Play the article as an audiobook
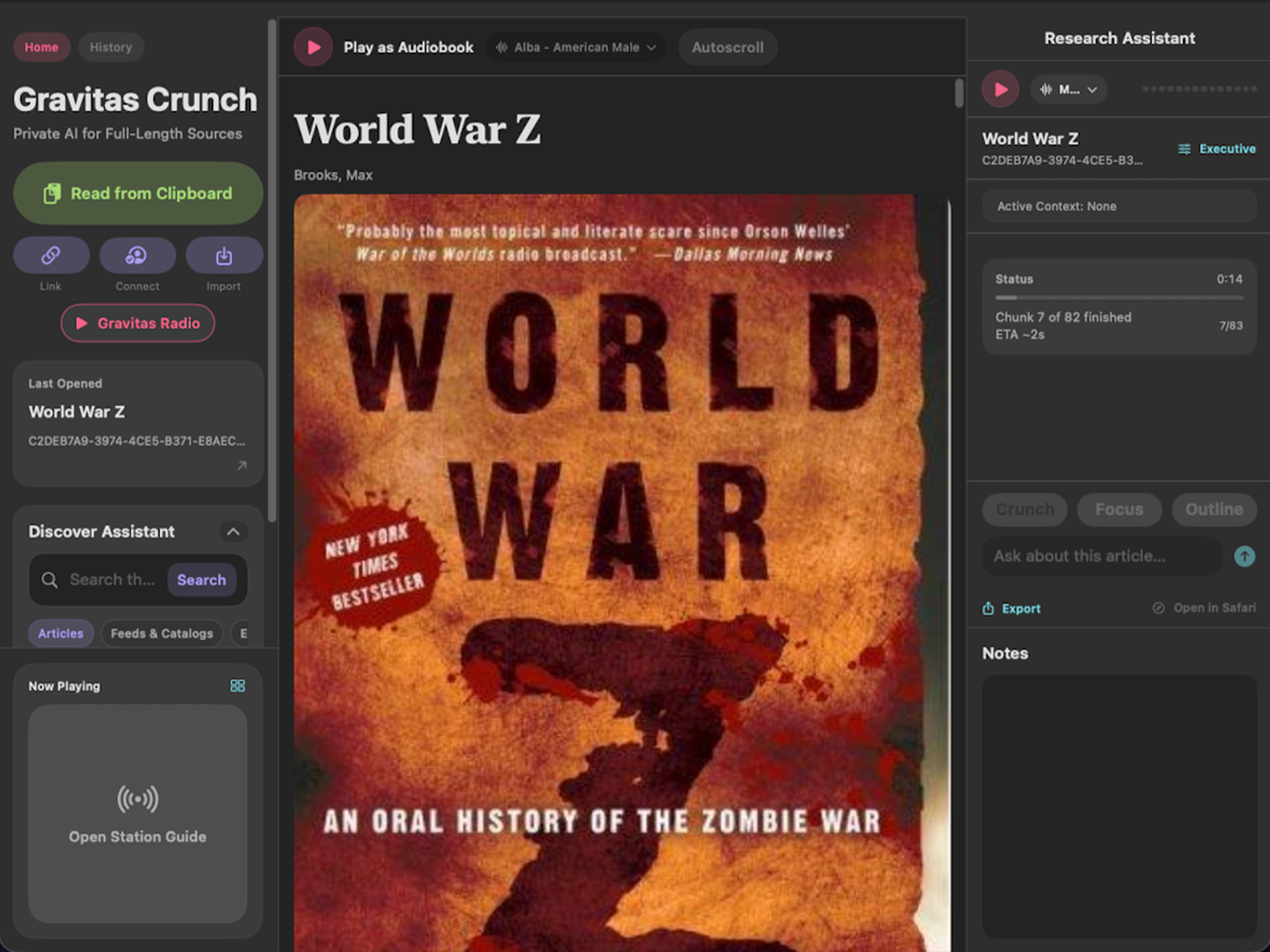 pyautogui.click(x=313, y=47)
